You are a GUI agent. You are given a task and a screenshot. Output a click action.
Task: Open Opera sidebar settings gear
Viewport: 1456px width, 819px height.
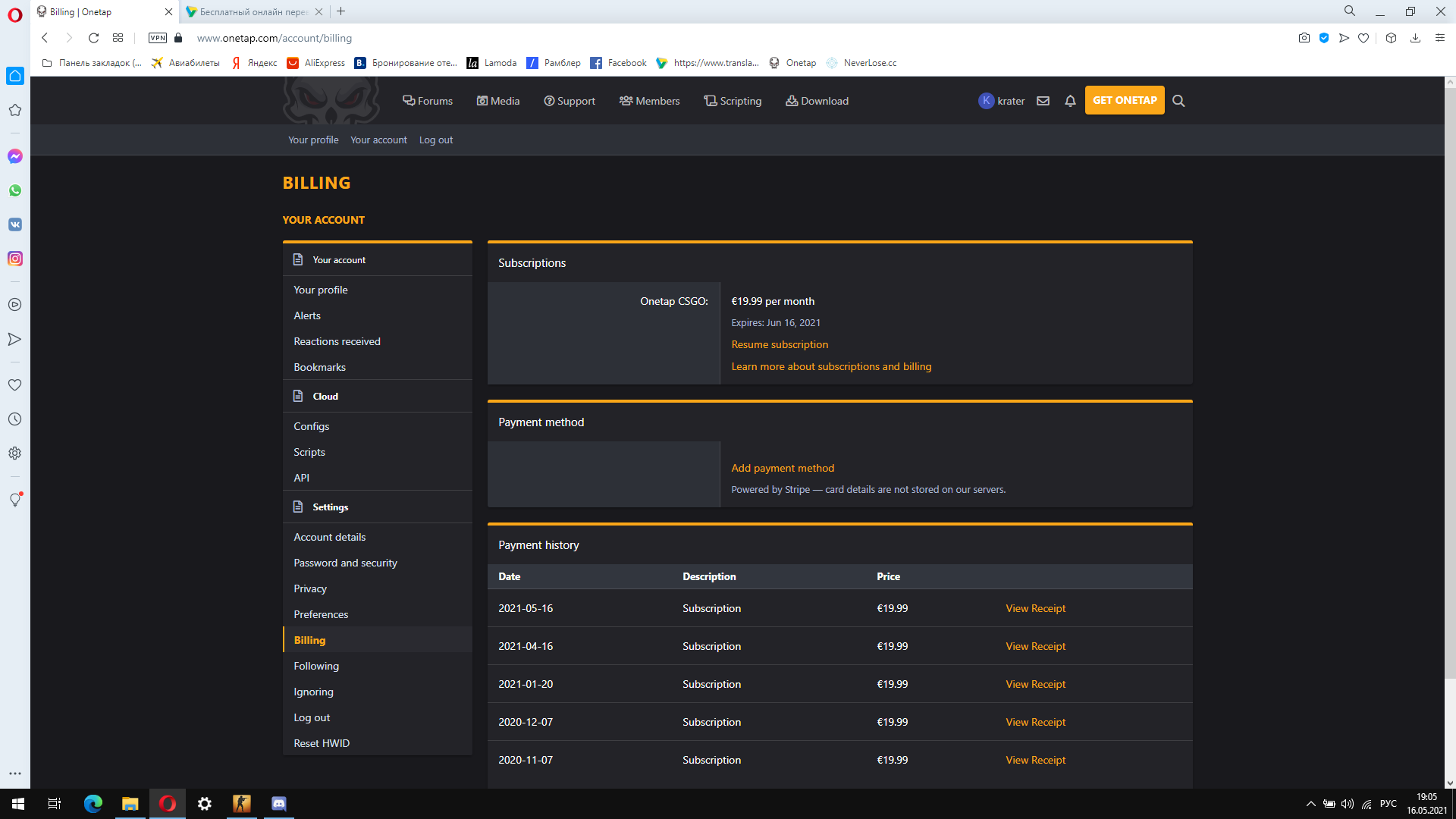(x=15, y=453)
